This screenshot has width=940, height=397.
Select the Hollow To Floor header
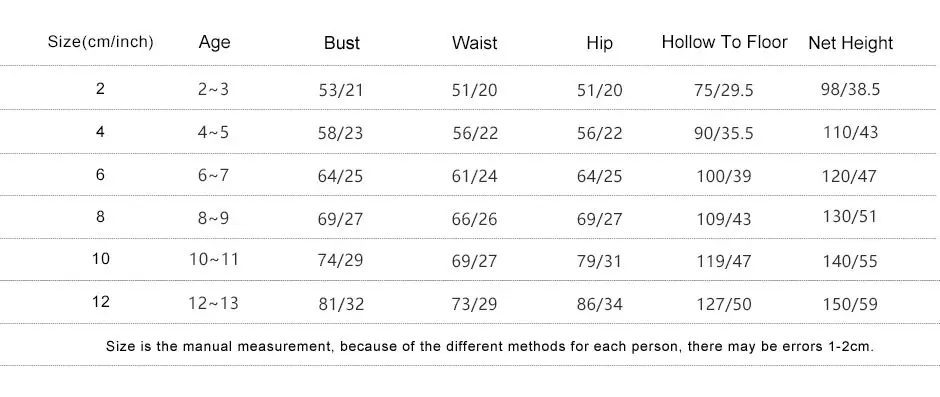pyautogui.click(x=724, y=42)
